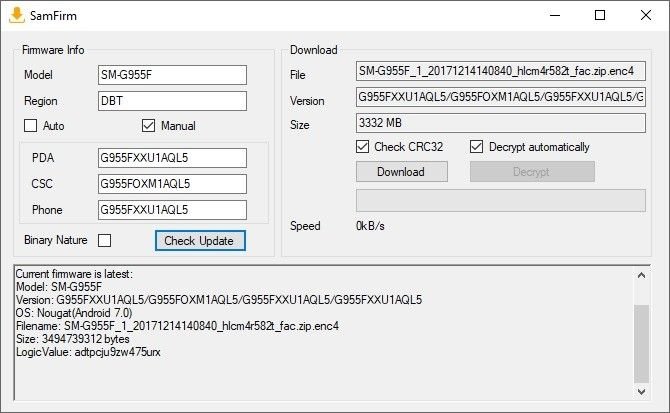Click the Version field in Download
Screen dimensions: 670x413
[501, 97]
